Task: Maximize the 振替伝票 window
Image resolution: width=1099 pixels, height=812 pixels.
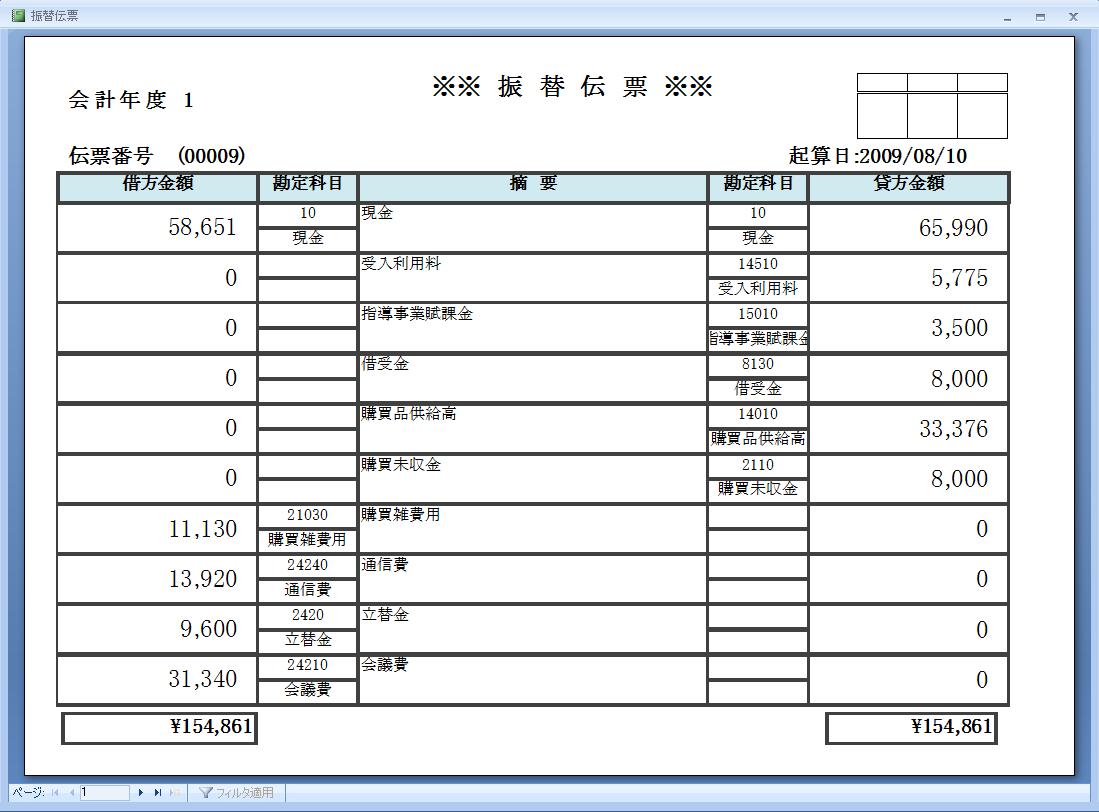Action: pyautogui.click(x=1040, y=17)
